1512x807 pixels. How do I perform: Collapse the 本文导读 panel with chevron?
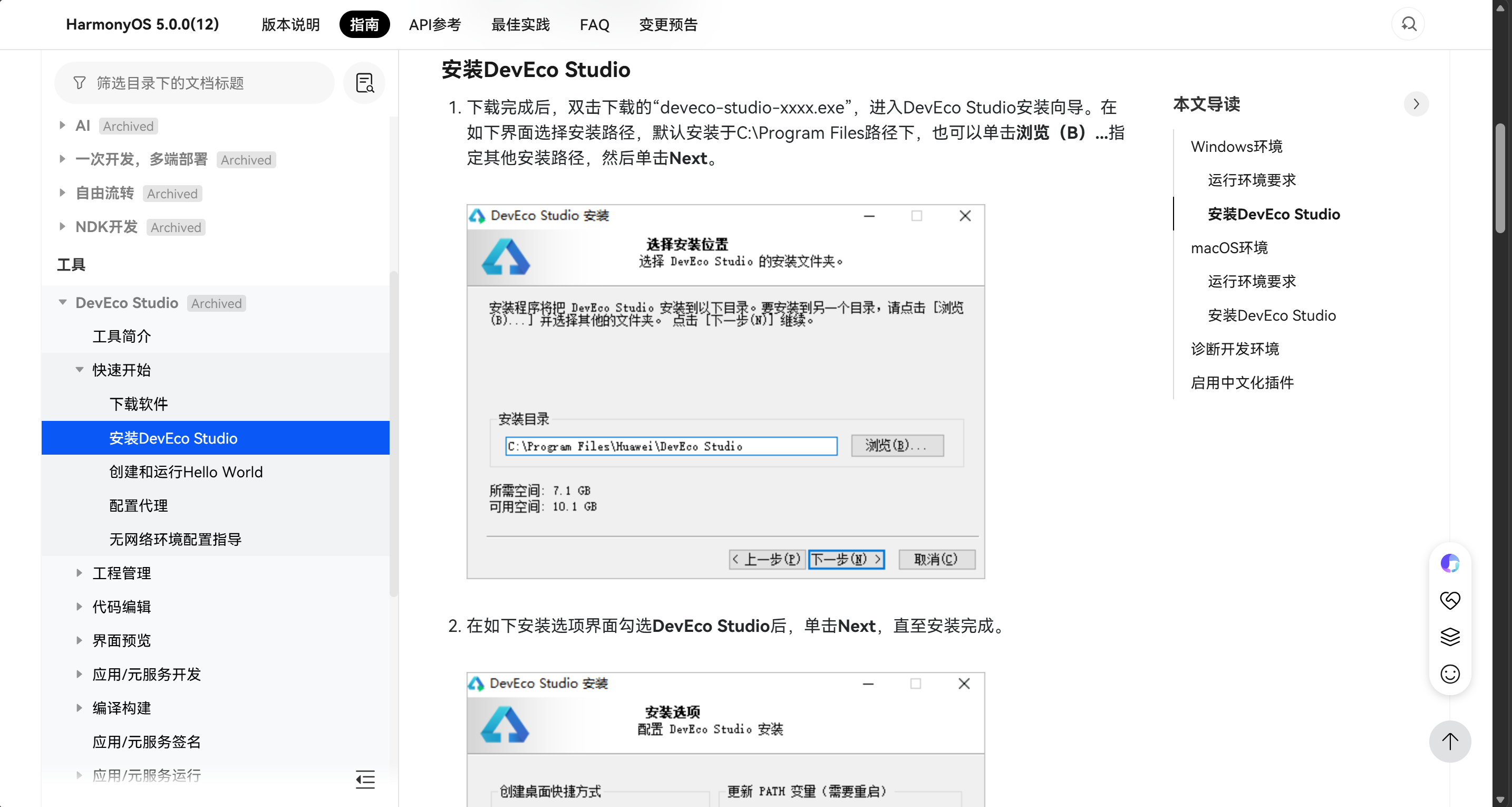[x=1417, y=104]
